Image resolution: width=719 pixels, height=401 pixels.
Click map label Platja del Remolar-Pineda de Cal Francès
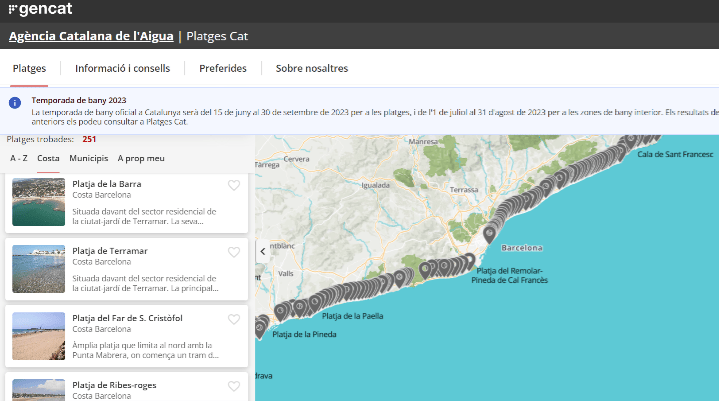[509, 275]
